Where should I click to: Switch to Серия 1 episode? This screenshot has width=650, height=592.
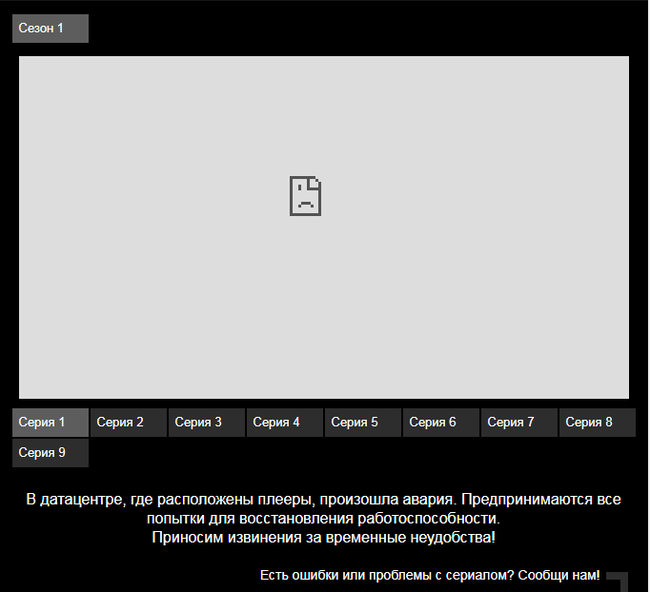tap(50, 422)
